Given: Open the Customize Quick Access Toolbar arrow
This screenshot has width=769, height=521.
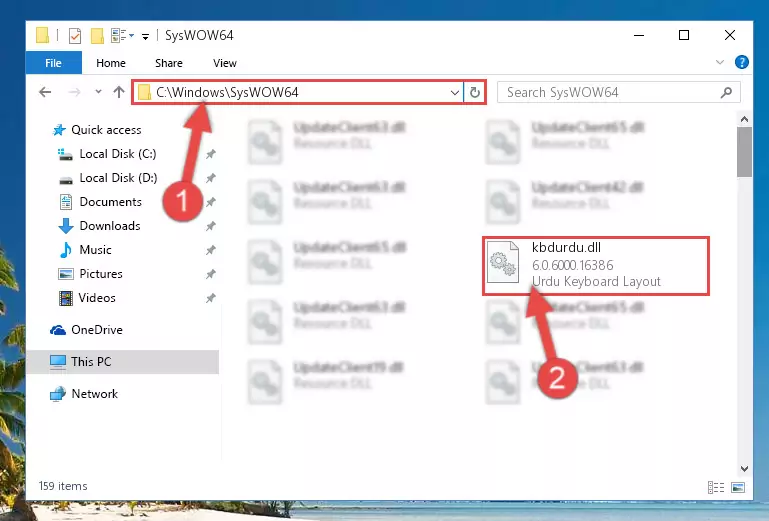Looking at the screenshot, I should (145, 36).
